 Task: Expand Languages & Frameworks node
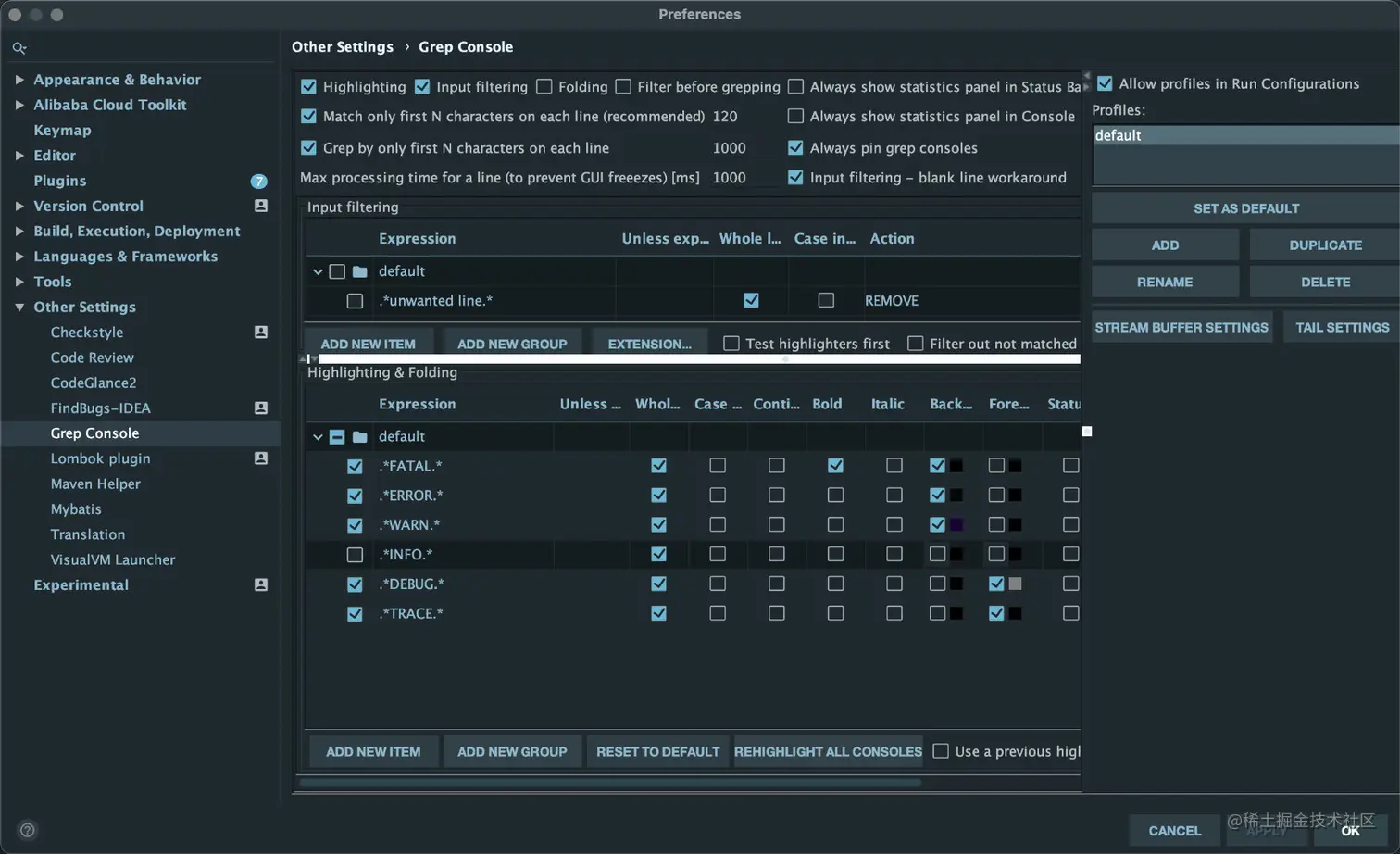(x=19, y=257)
